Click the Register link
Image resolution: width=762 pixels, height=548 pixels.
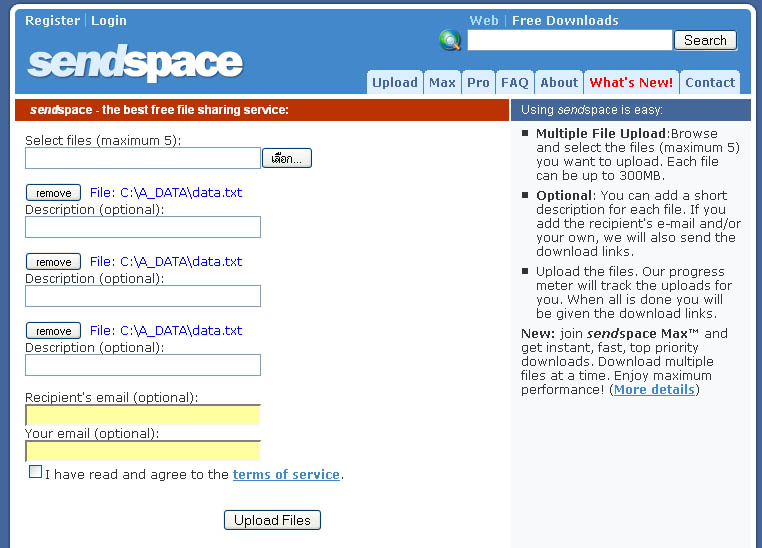click(52, 20)
